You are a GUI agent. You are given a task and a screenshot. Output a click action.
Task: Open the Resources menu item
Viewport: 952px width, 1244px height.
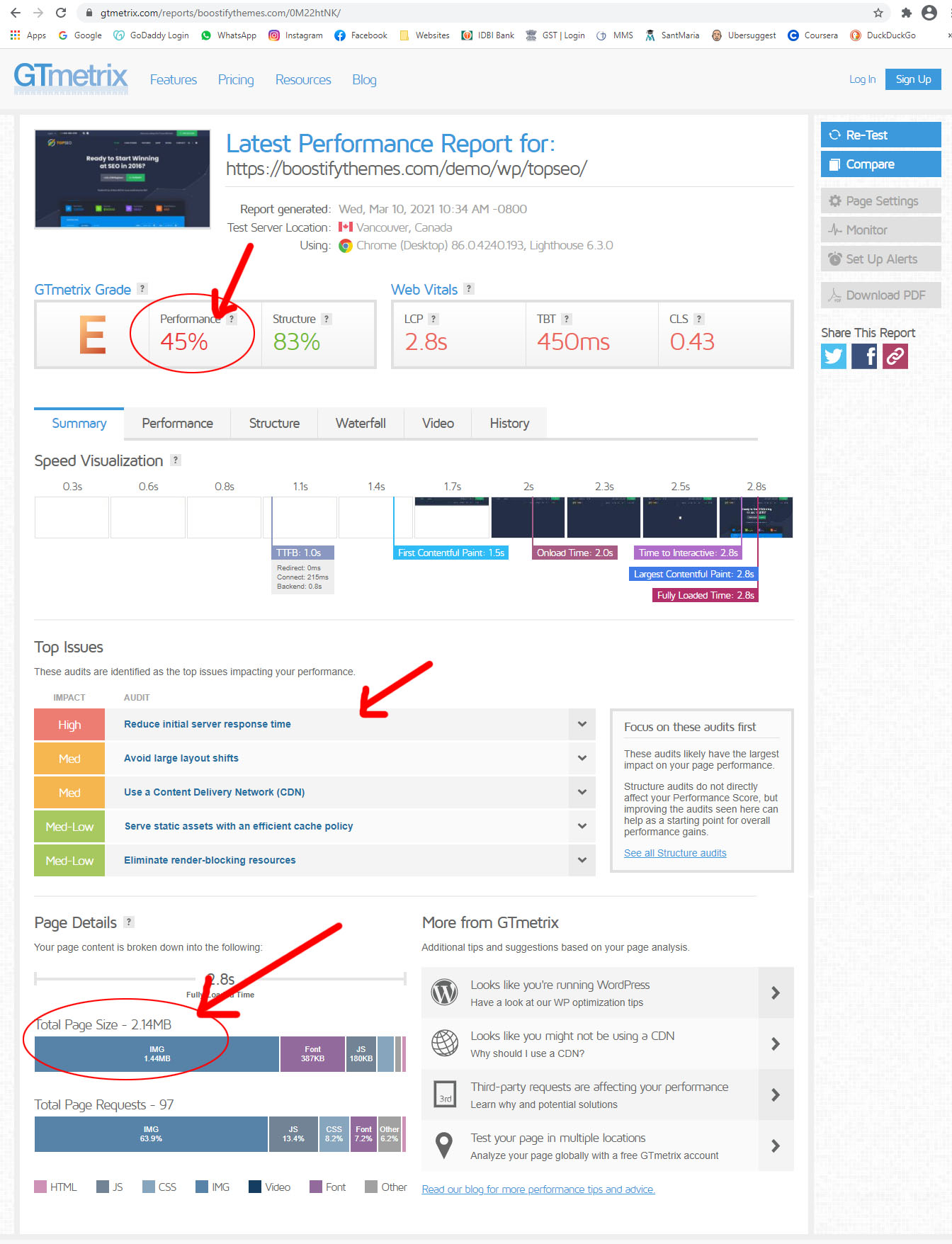303,79
